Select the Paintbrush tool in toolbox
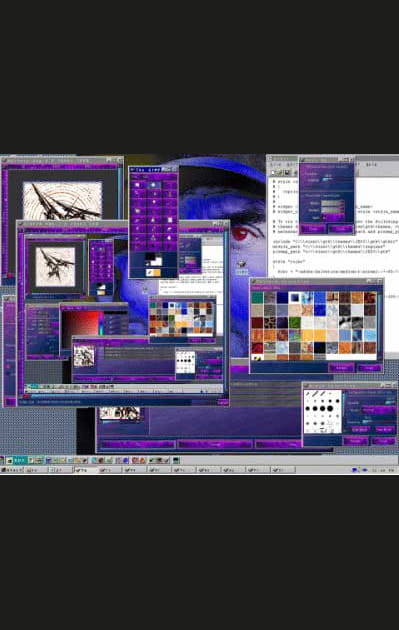 154,228
